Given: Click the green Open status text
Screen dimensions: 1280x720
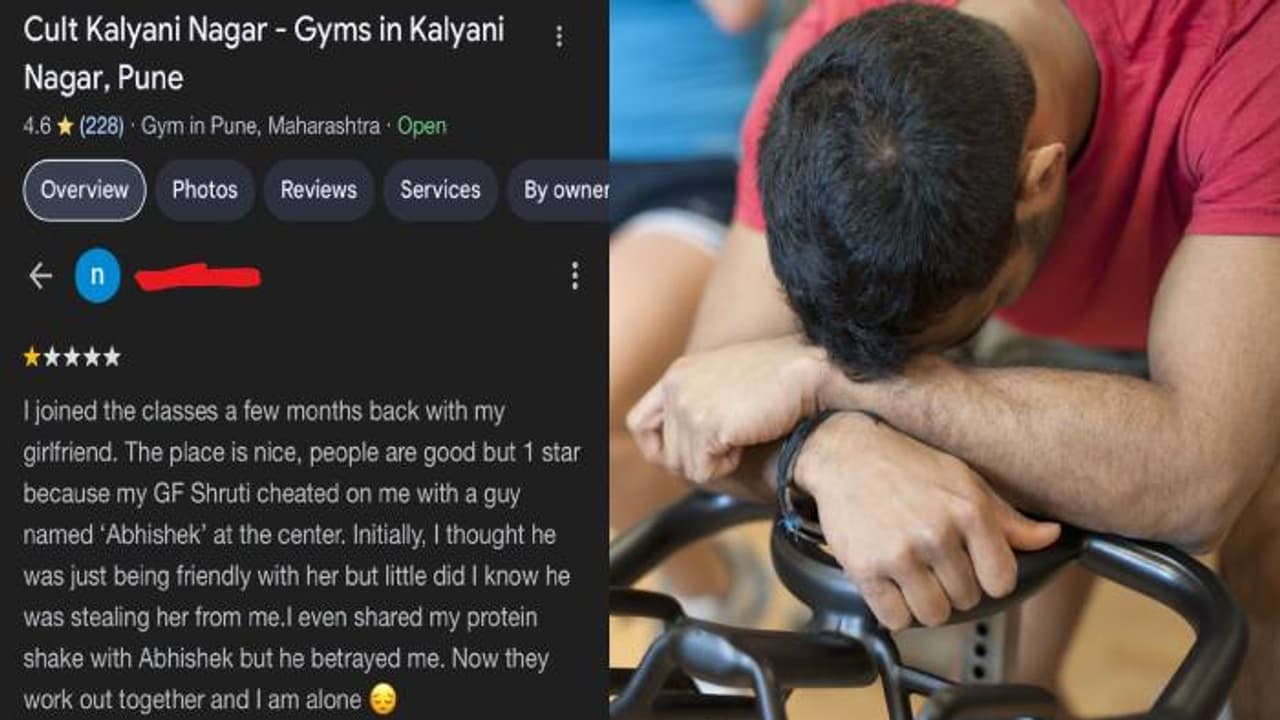Looking at the screenshot, I should click(x=422, y=127).
